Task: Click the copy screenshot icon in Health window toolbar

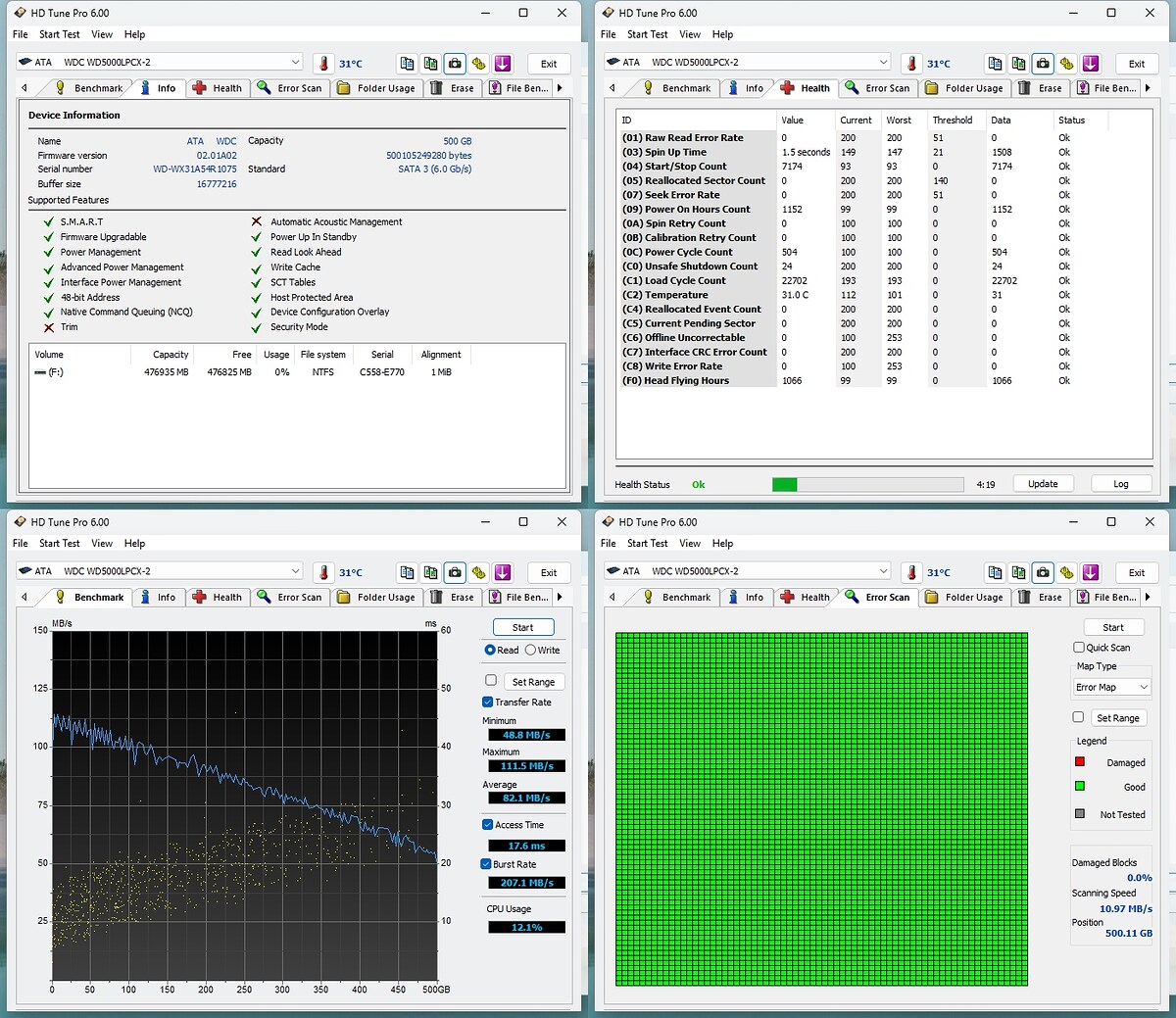Action: [1019, 63]
